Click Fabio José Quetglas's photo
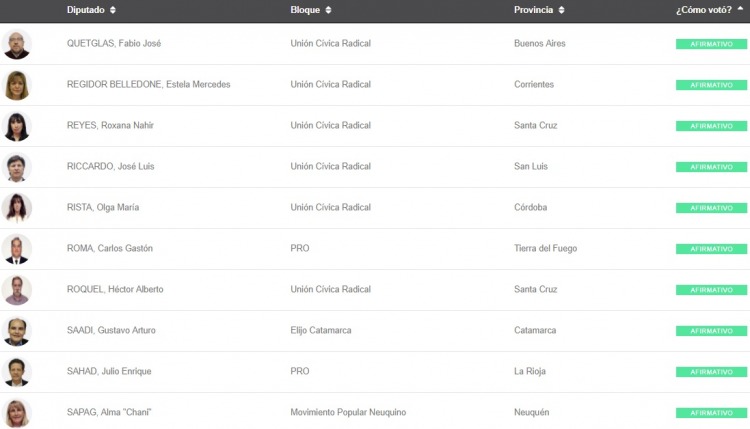Screen dimensions: 750x429 tap(17, 44)
